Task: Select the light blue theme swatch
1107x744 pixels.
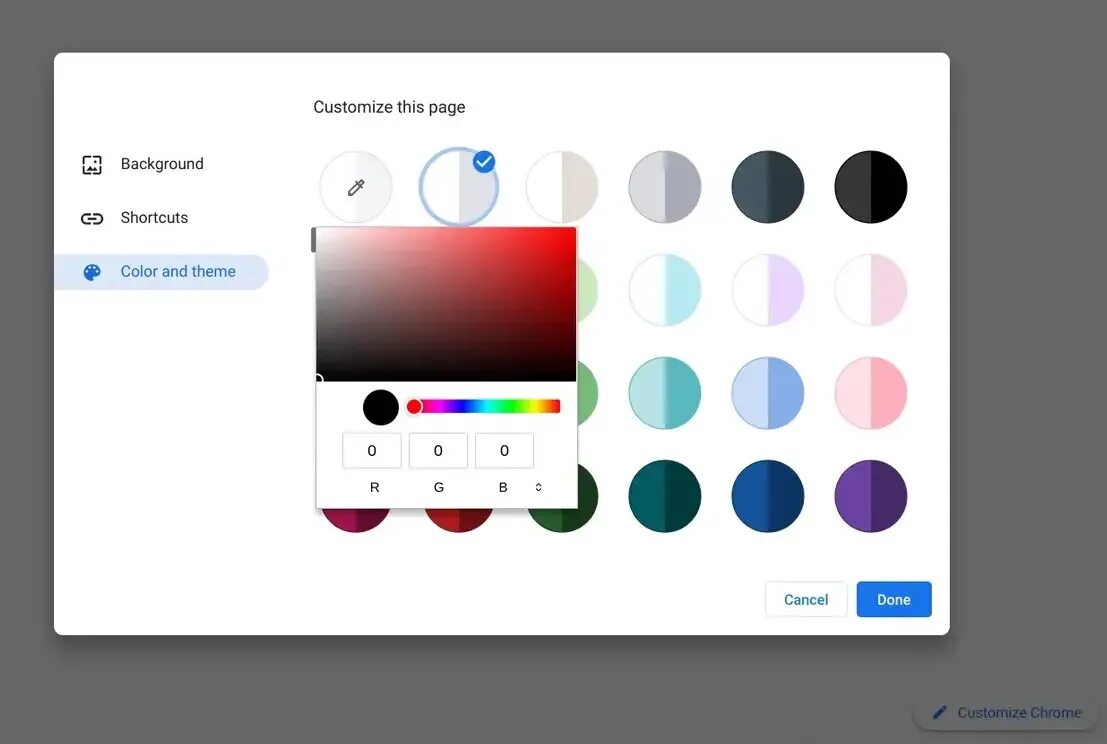Action: click(767, 393)
